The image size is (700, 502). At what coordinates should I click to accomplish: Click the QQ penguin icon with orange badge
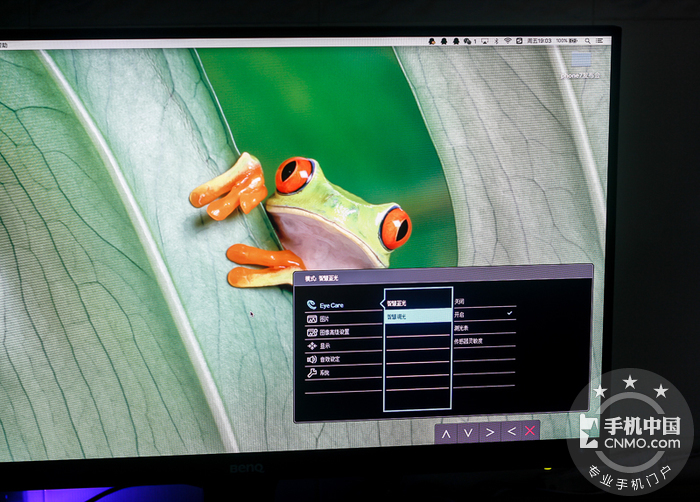click(x=432, y=41)
